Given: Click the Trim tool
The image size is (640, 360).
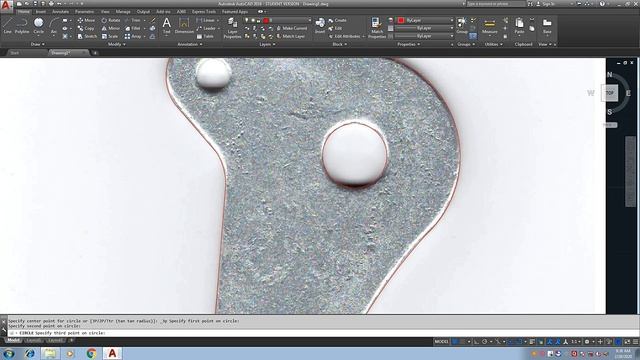Looking at the screenshot, I should coord(133,20).
